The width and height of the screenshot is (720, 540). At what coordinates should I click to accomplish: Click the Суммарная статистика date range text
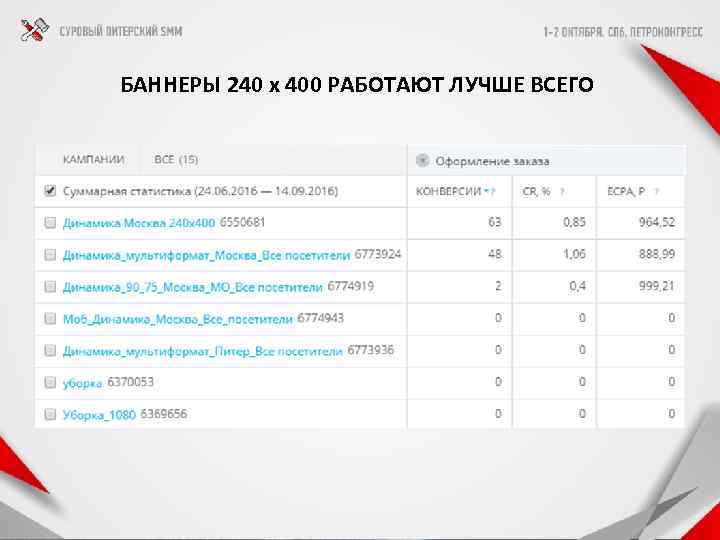pos(200,191)
